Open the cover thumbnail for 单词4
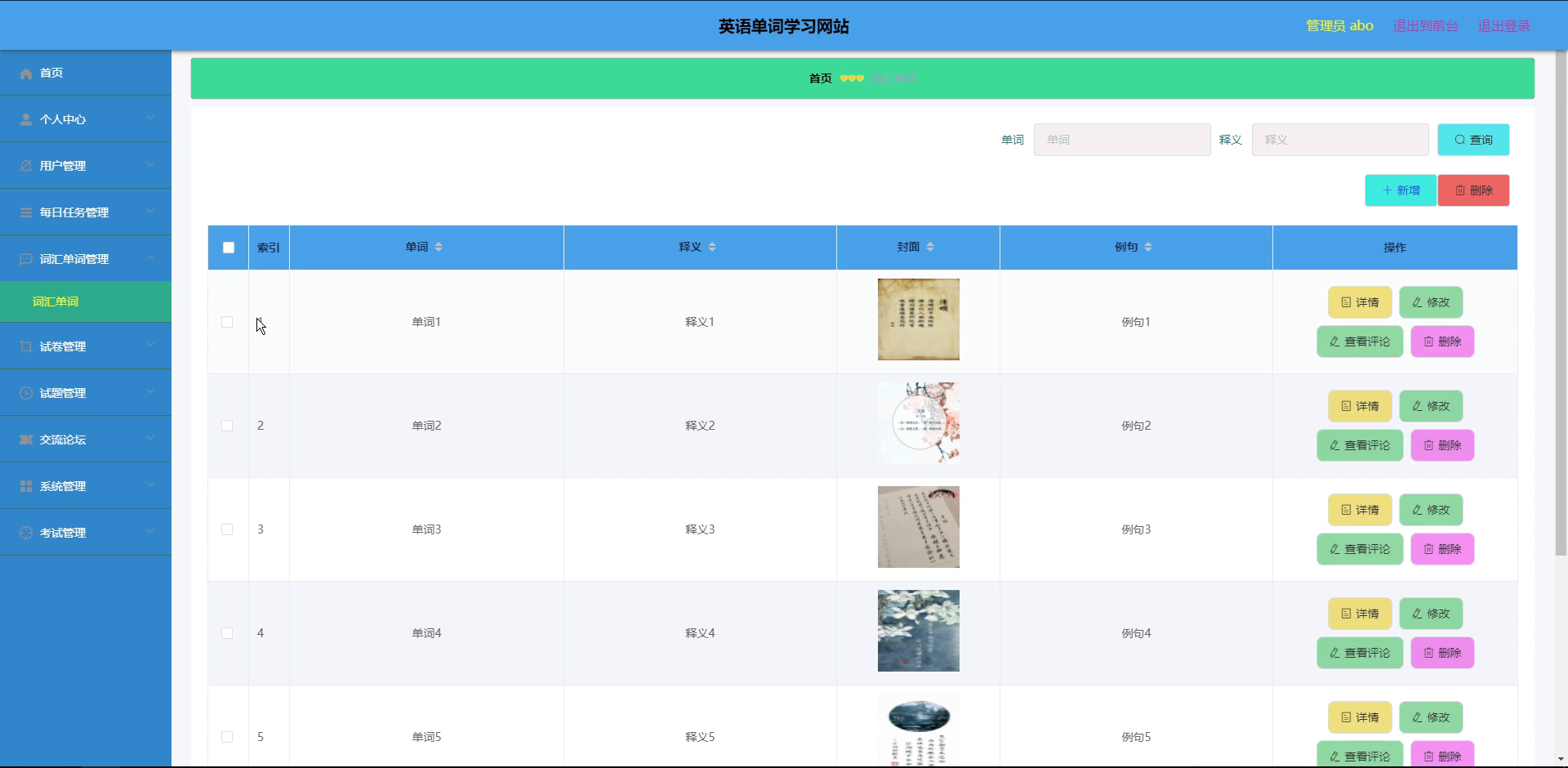 919,632
